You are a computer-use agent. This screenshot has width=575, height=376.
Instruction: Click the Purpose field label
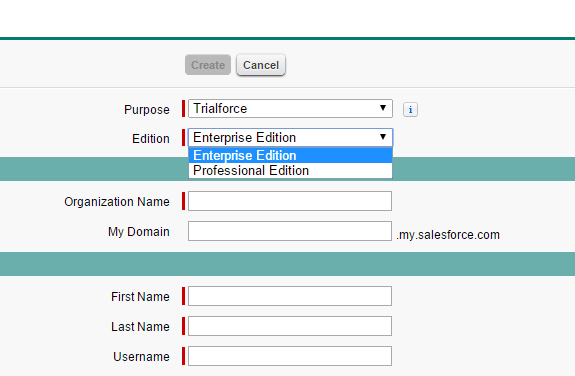click(x=147, y=110)
